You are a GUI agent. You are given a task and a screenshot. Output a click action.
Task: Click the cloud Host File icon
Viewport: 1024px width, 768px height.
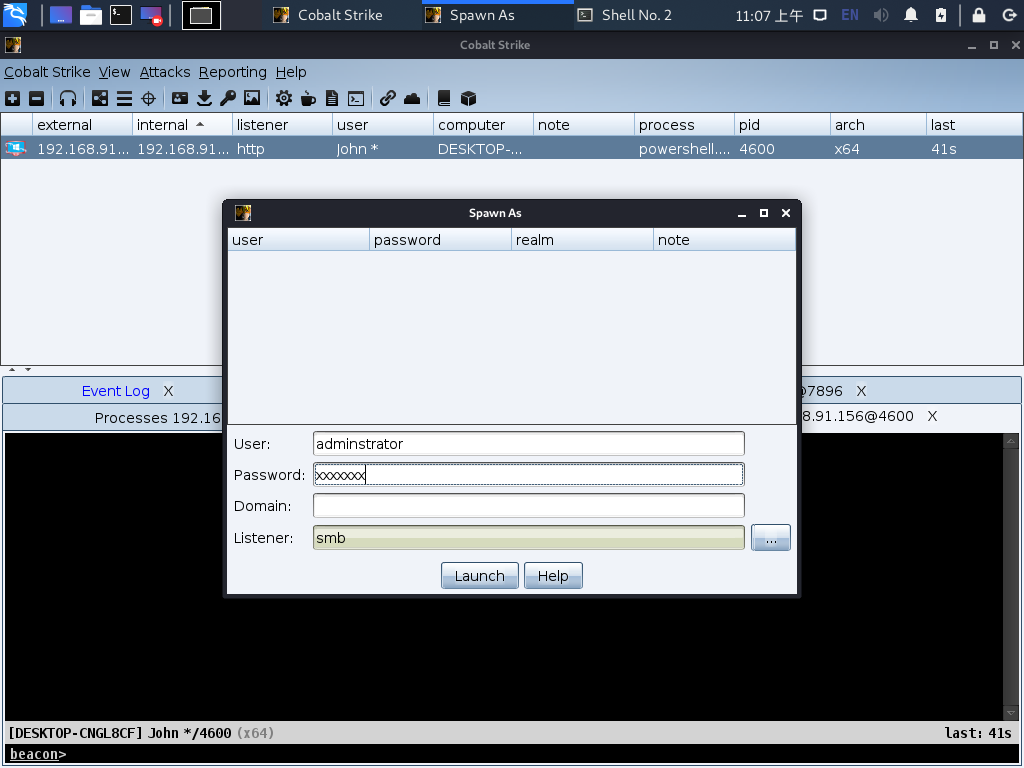(412, 98)
